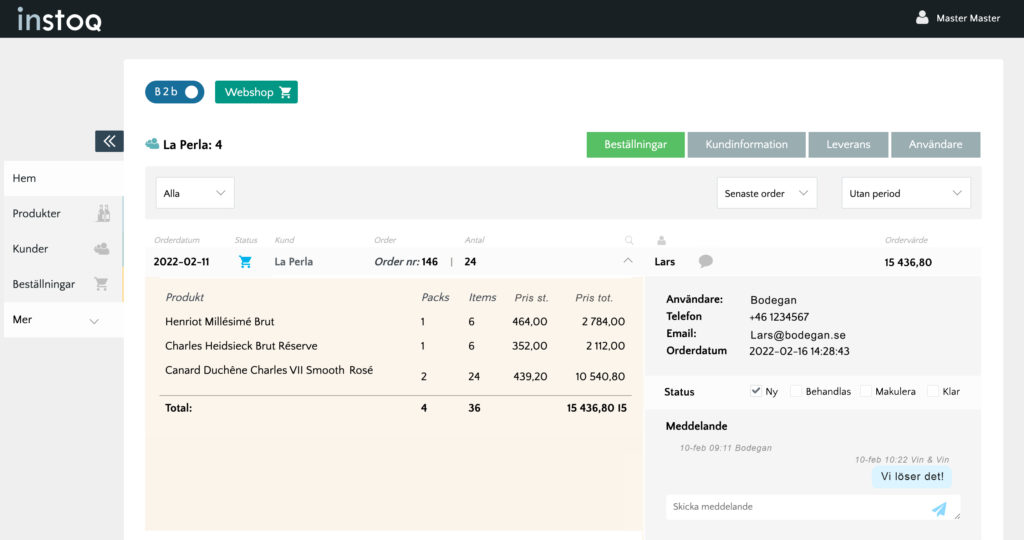Click the cloud icon next to La Perla
The image size is (1024, 540).
(x=152, y=144)
